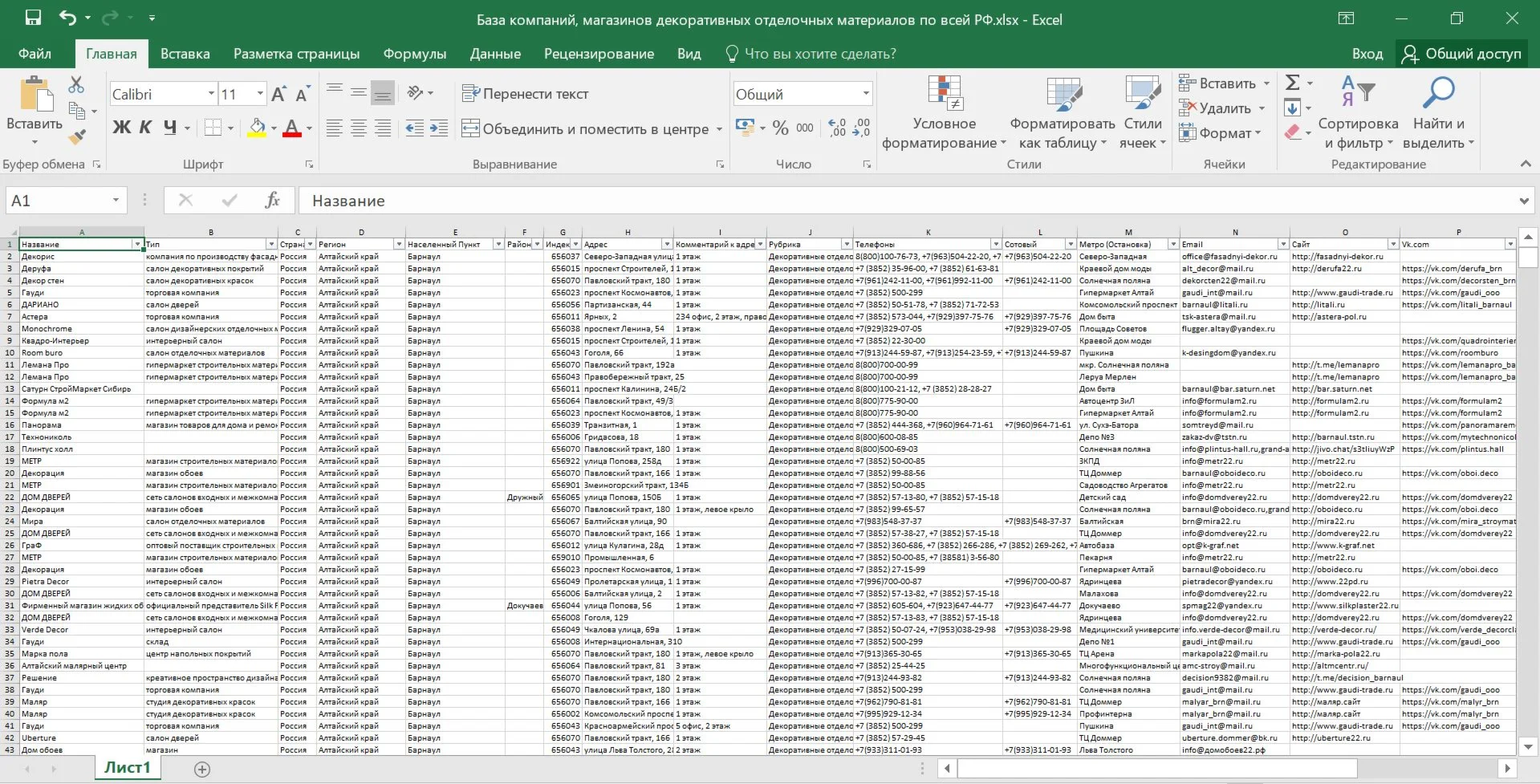This screenshot has width=1540, height=784.
Task: Toggle underline formatting Ч
Action: [x=170, y=128]
